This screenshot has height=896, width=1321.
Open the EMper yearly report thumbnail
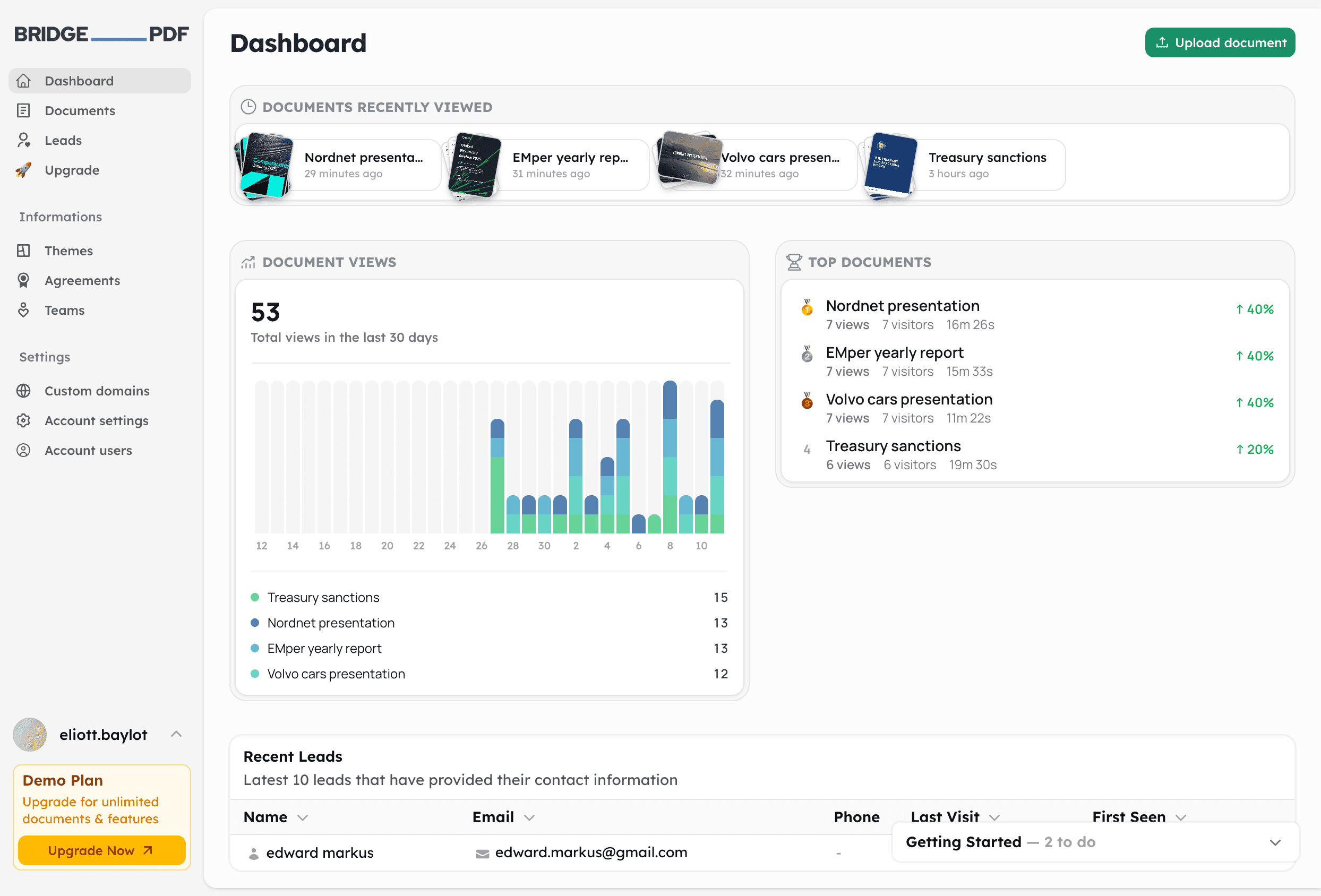click(x=474, y=165)
